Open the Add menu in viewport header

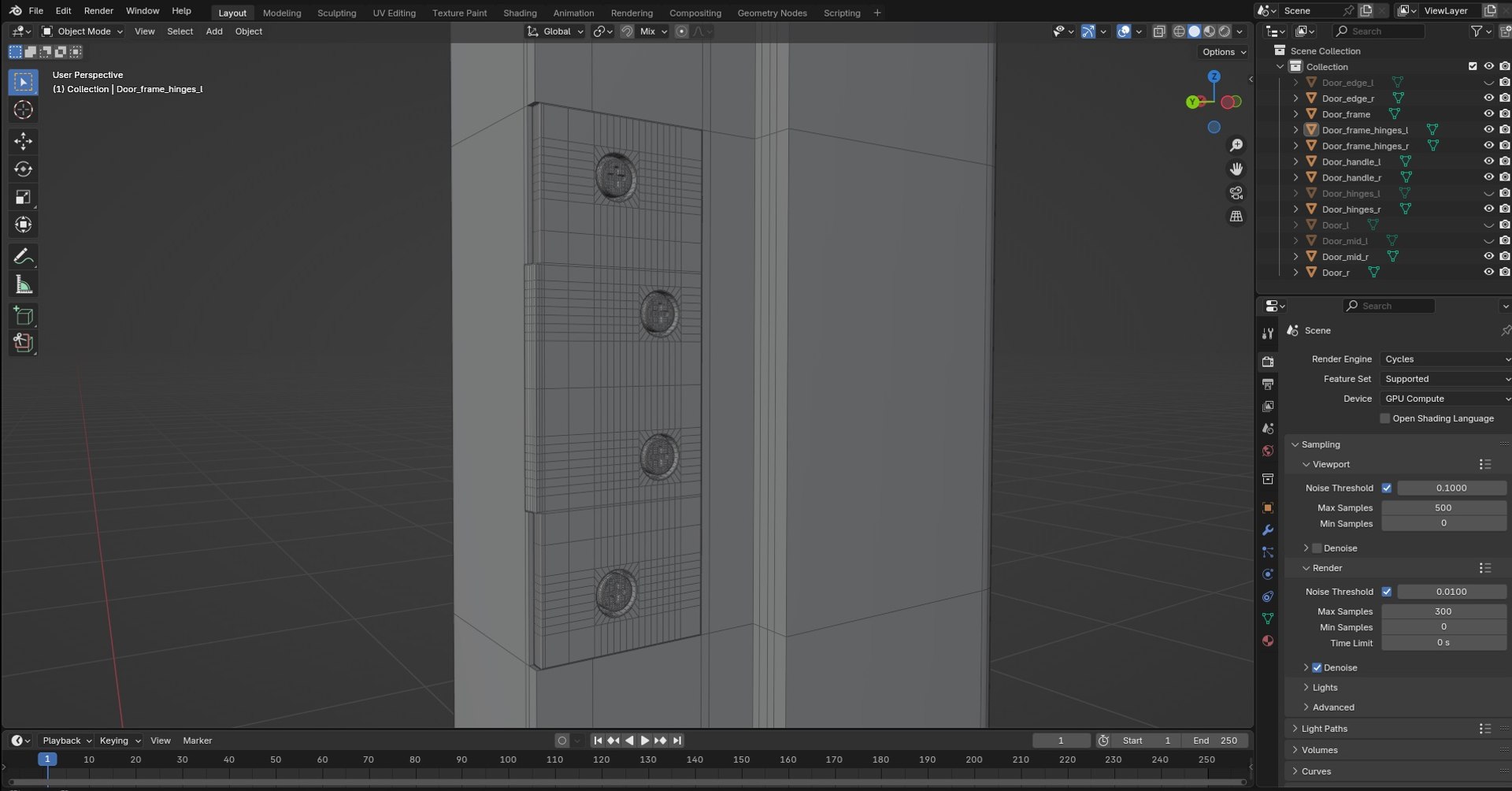pyautogui.click(x=214, y=32)
